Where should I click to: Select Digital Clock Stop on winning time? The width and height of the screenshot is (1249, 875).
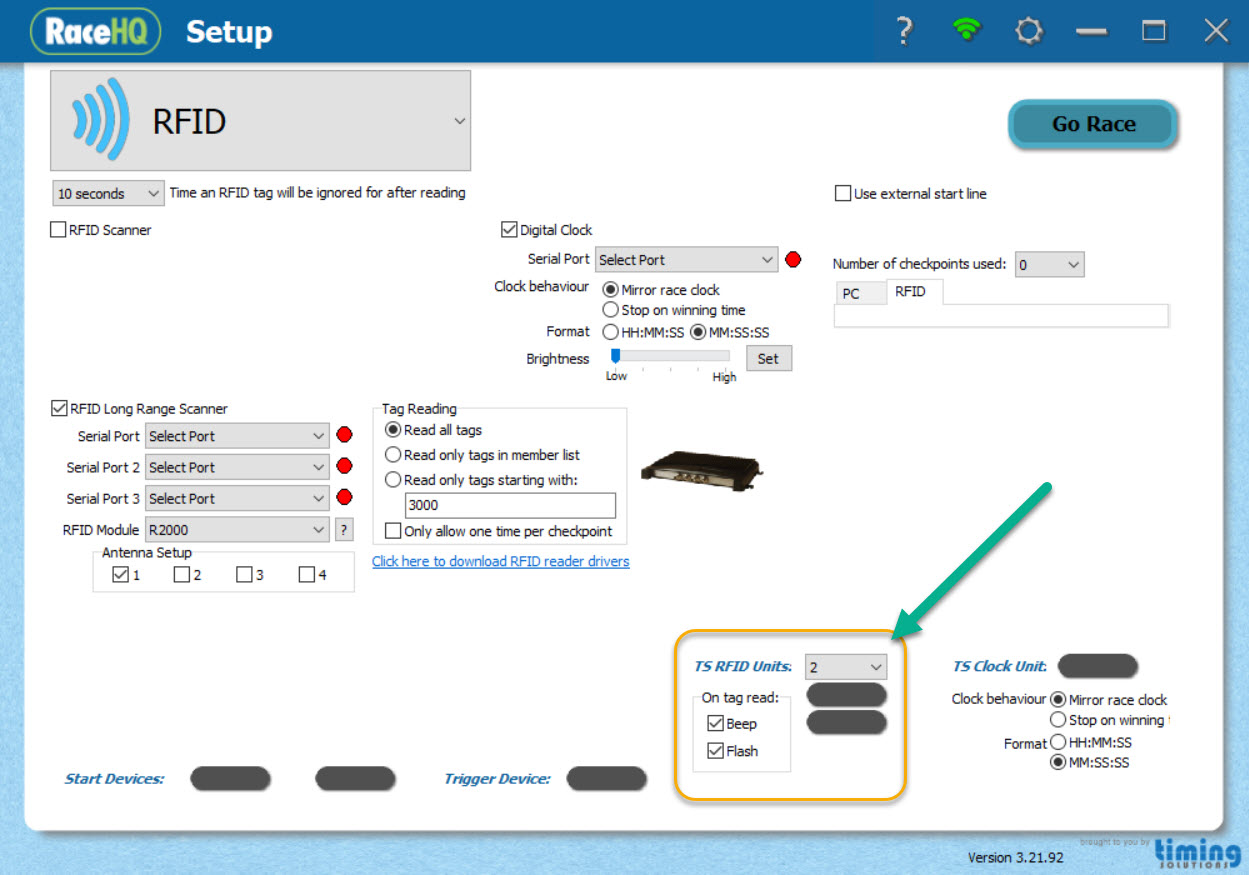point(610,310)
